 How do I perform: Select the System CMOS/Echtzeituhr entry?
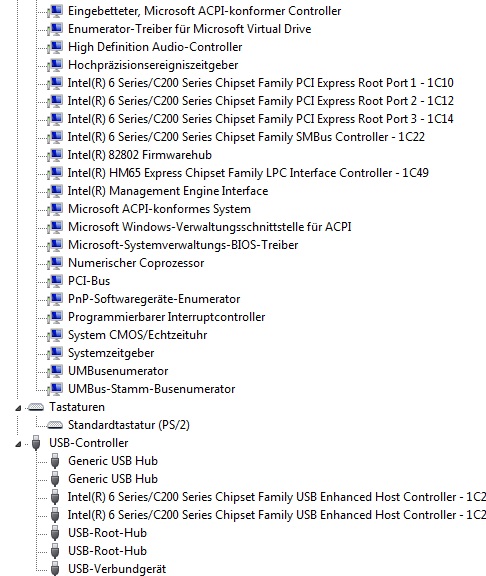[x=138, y=335]
